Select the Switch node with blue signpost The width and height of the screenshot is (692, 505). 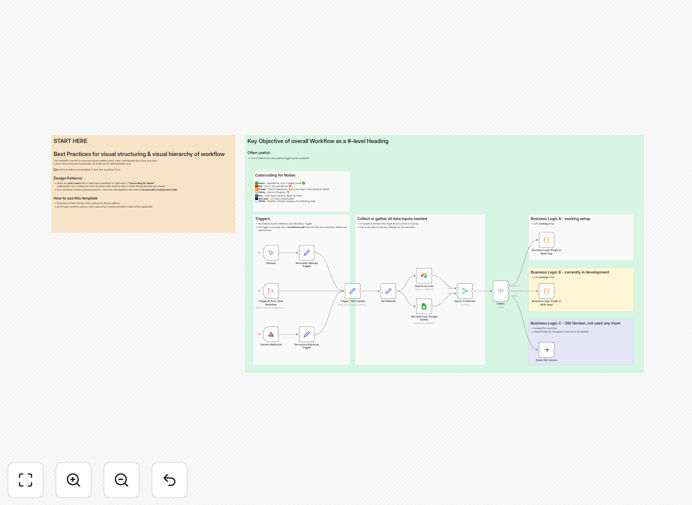click(500, 291)
